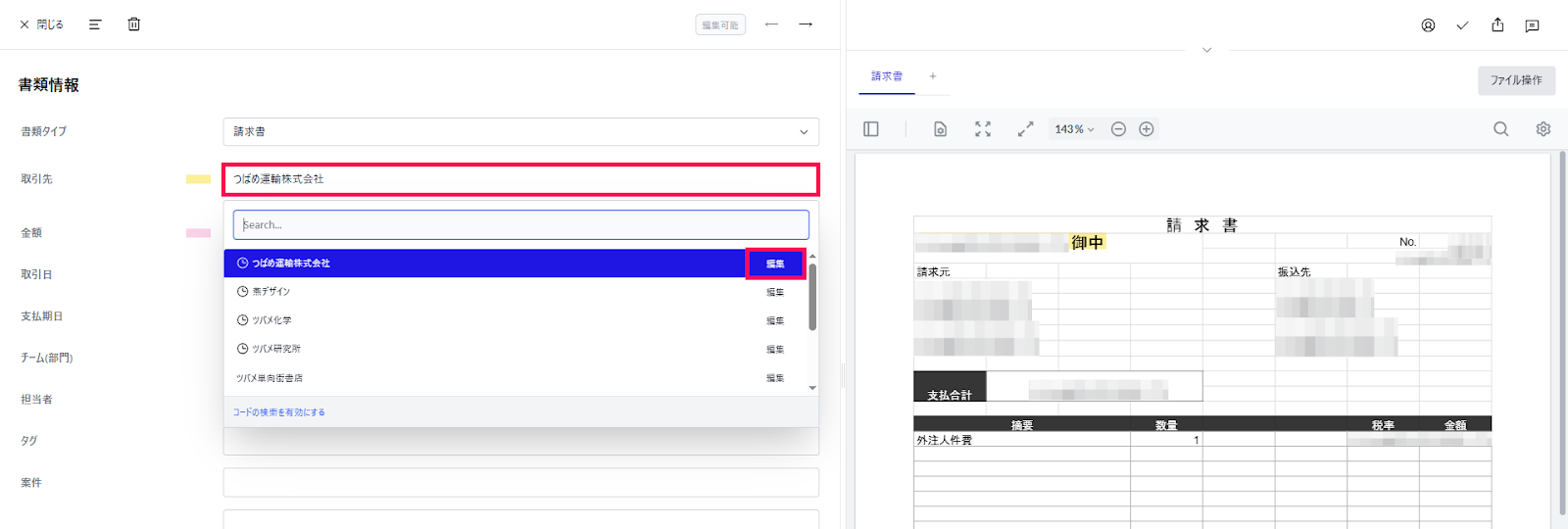The image size is (1568, 529).
Task: Choose ツバメ単向街書店 from the partner list
Action: (485, 377)
